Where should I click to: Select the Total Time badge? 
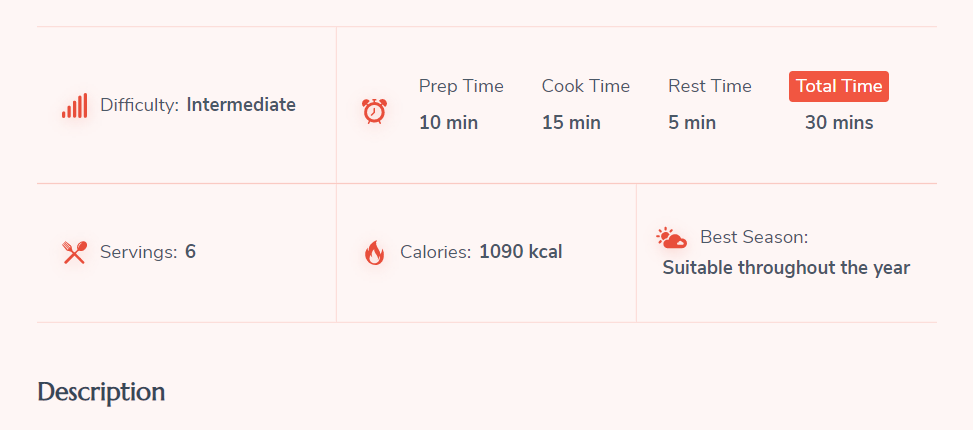click(839, 86)
